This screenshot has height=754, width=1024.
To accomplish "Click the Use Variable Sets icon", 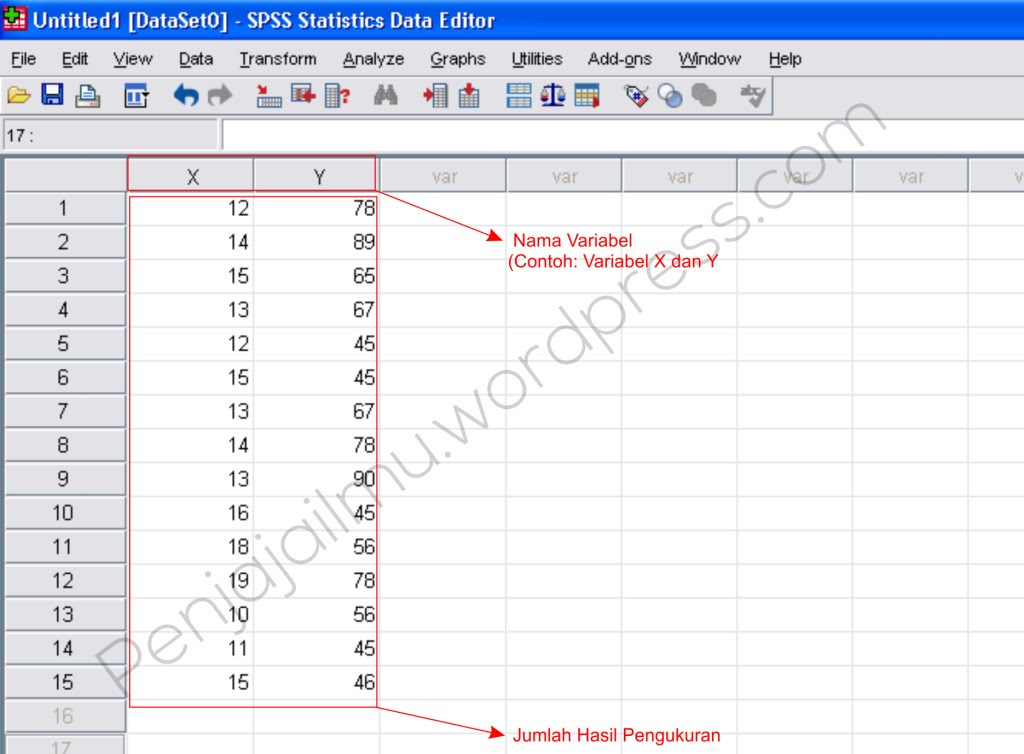I will pyautogui.click(x=670, y=96).
